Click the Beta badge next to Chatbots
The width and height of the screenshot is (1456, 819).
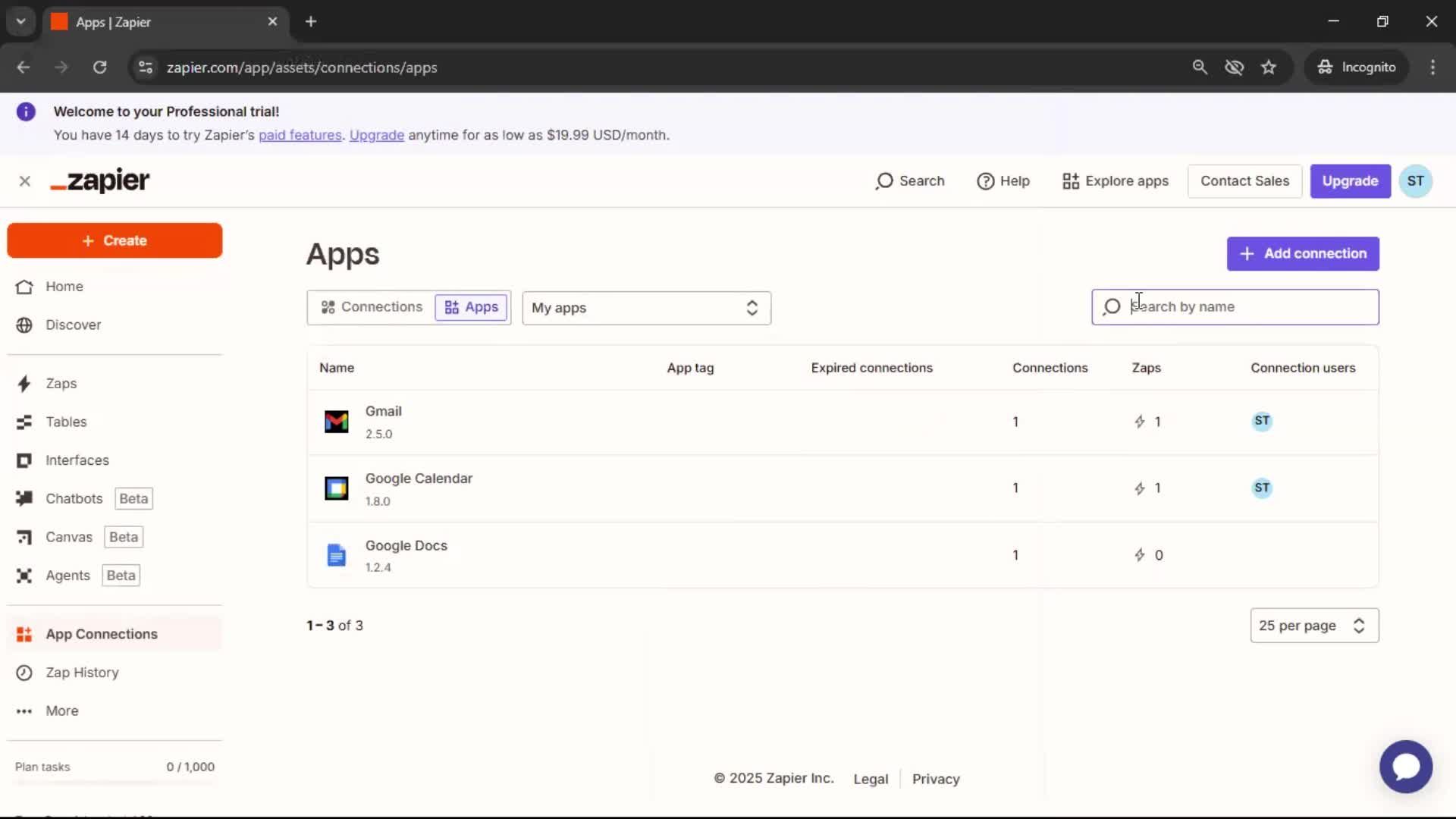click(133, 498)
